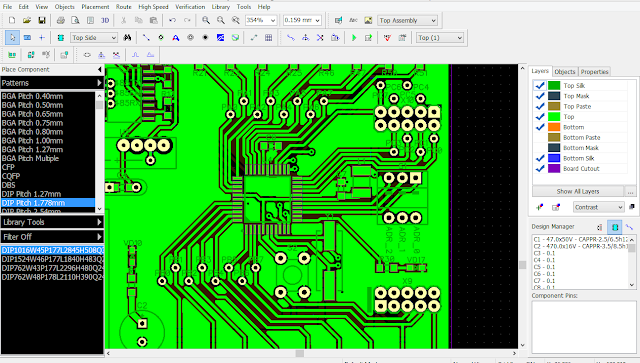Viewport: 640px width, 363px height.
Task: Open the 3D preview tool
Action: (x=105, y=20)
